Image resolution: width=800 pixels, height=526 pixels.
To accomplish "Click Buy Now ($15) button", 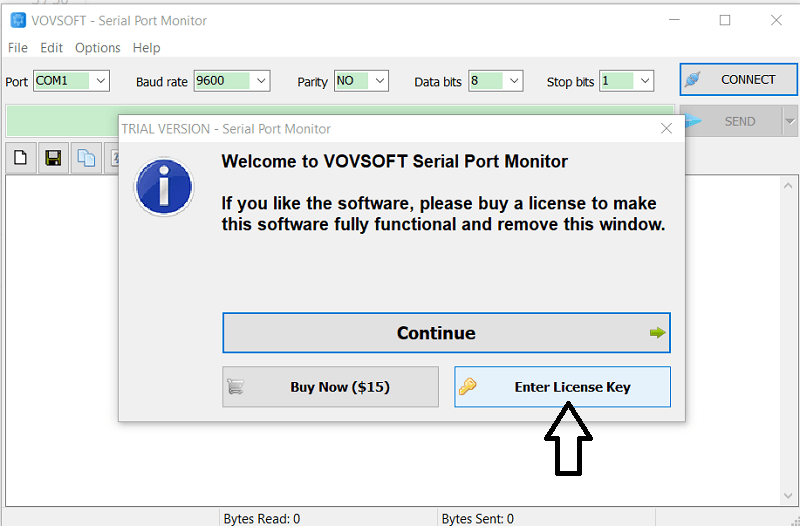I will 330,387.
